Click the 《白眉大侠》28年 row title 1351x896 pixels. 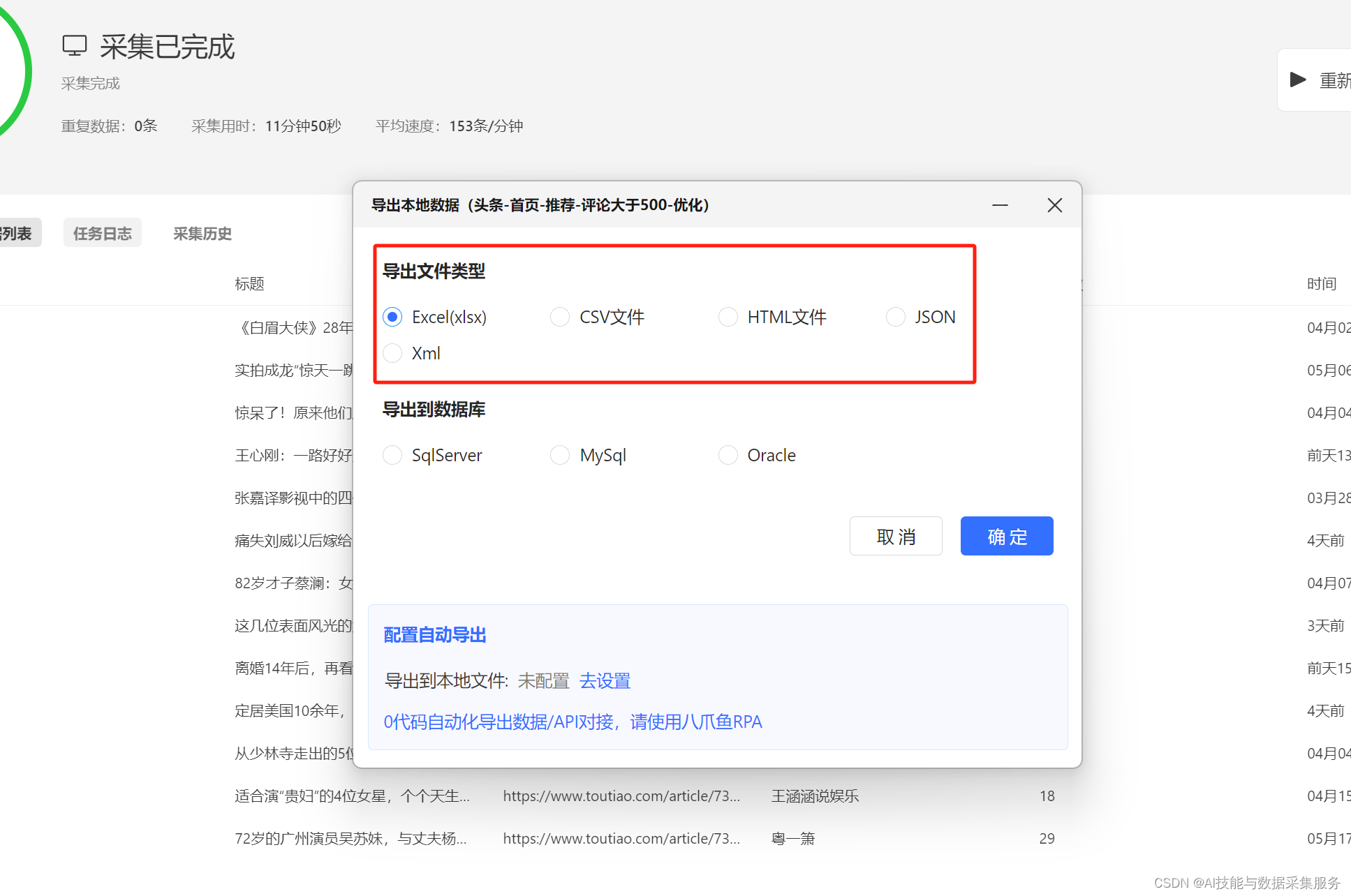pos(294,328)
